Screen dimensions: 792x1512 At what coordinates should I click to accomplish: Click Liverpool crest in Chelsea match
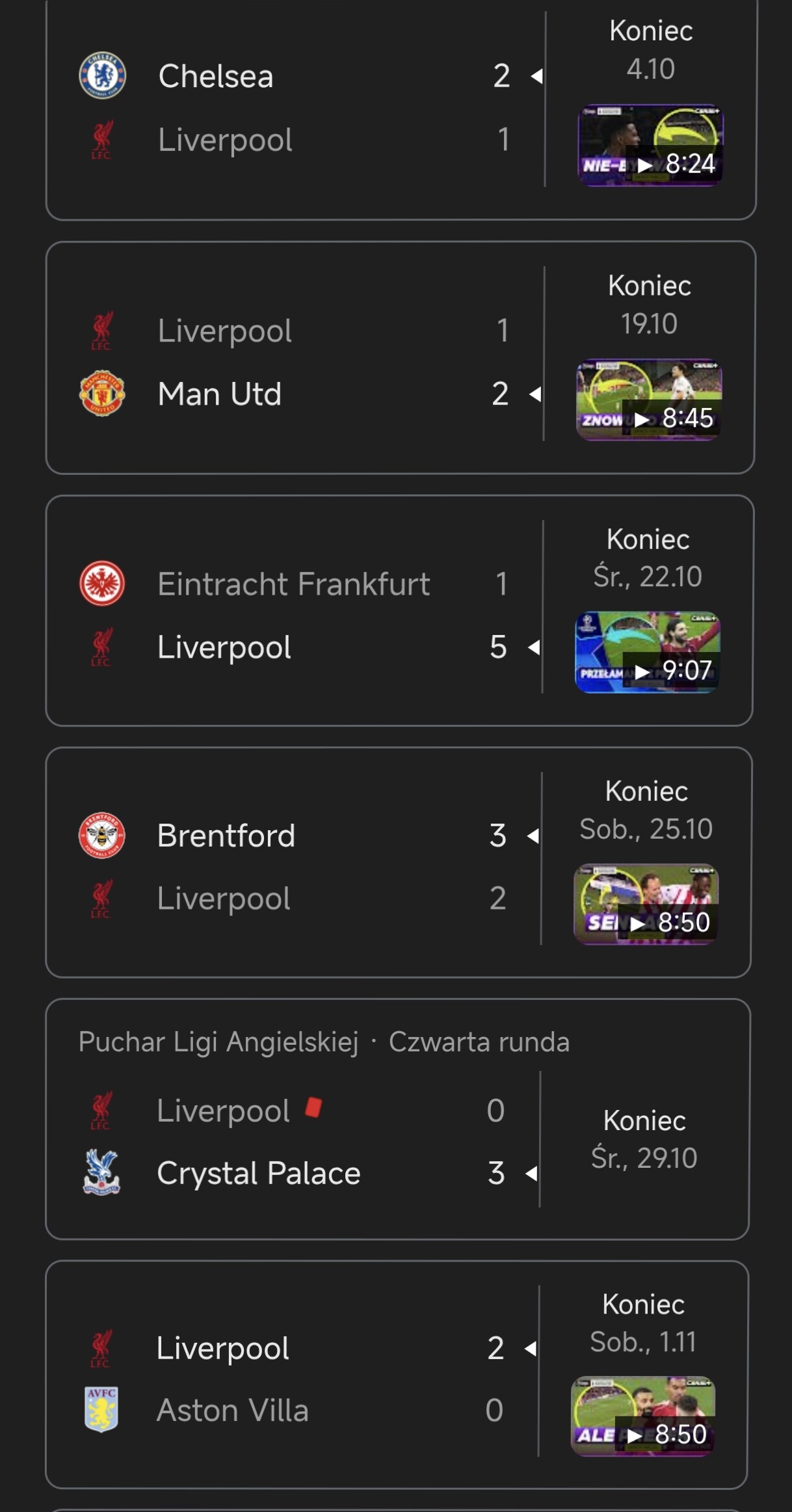[x=101, y=140]
